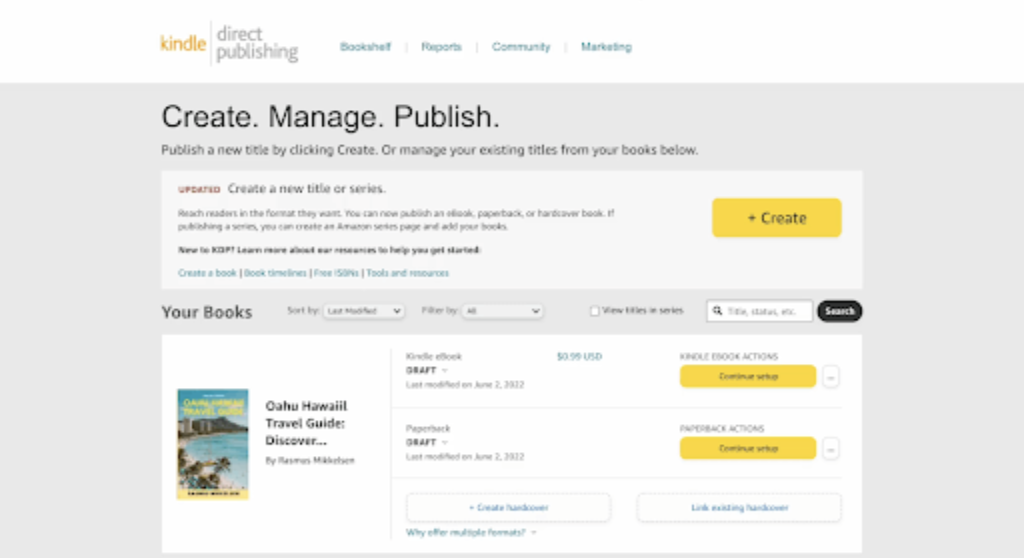Continue setup for the Paperback
Viewport: 1024px width, 558px height.
pyautogui.click(x=748, y=448)
